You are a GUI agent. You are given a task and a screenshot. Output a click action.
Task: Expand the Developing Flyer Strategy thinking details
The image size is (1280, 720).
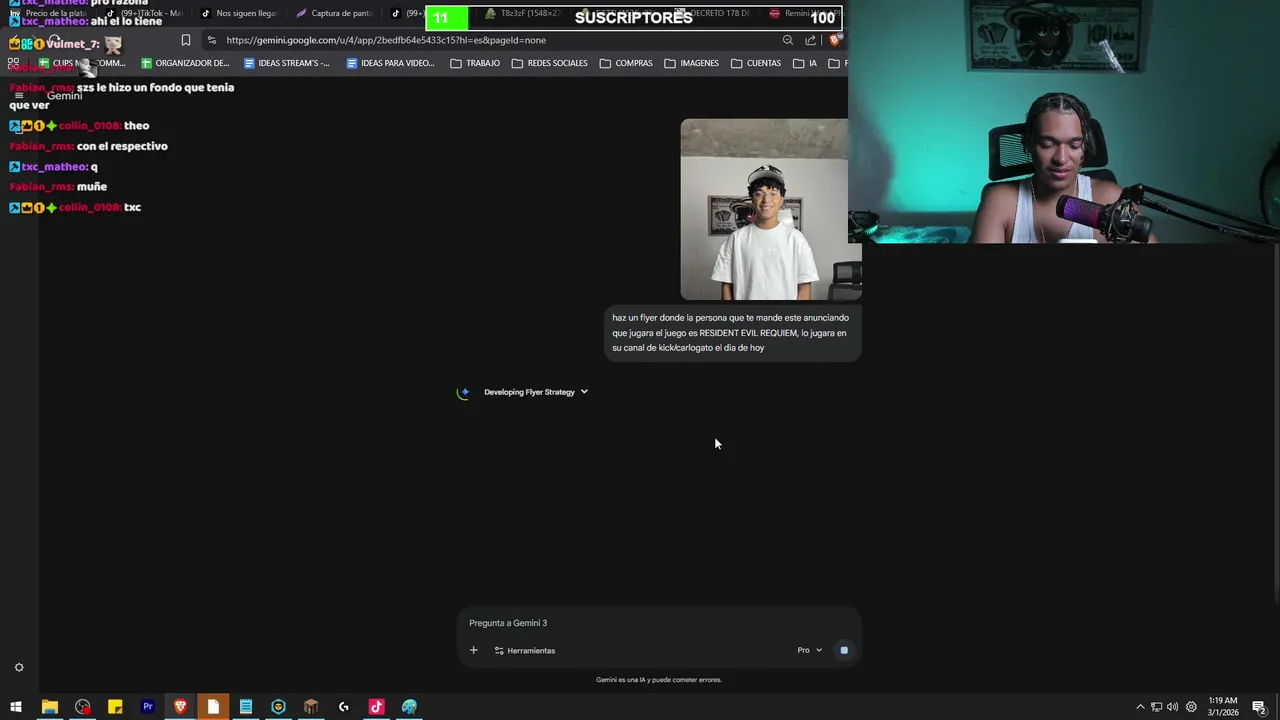click(x=536, y=392)
